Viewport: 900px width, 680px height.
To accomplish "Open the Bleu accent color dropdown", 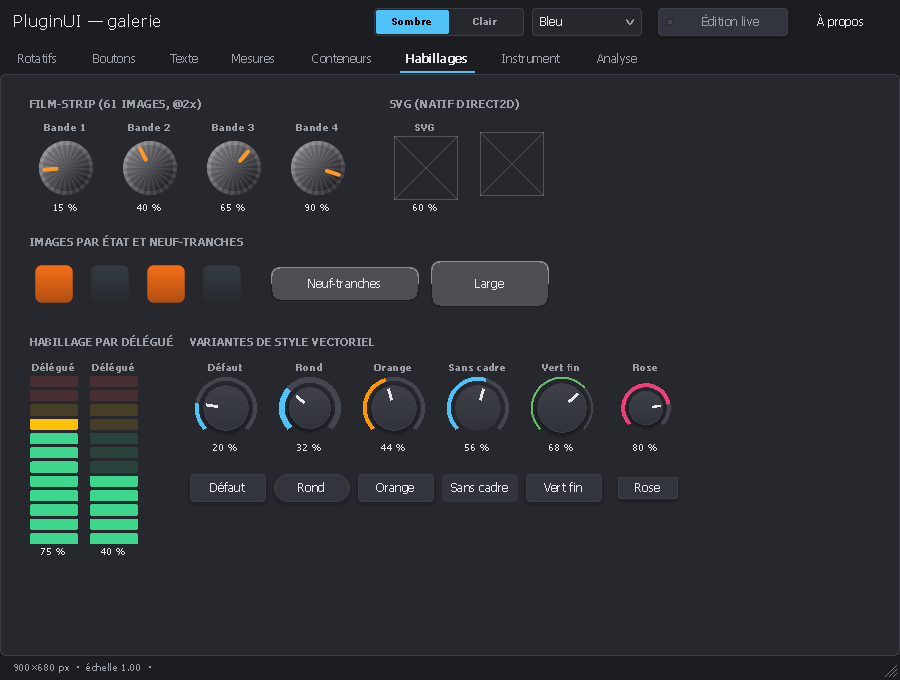I will coord(587,22).
